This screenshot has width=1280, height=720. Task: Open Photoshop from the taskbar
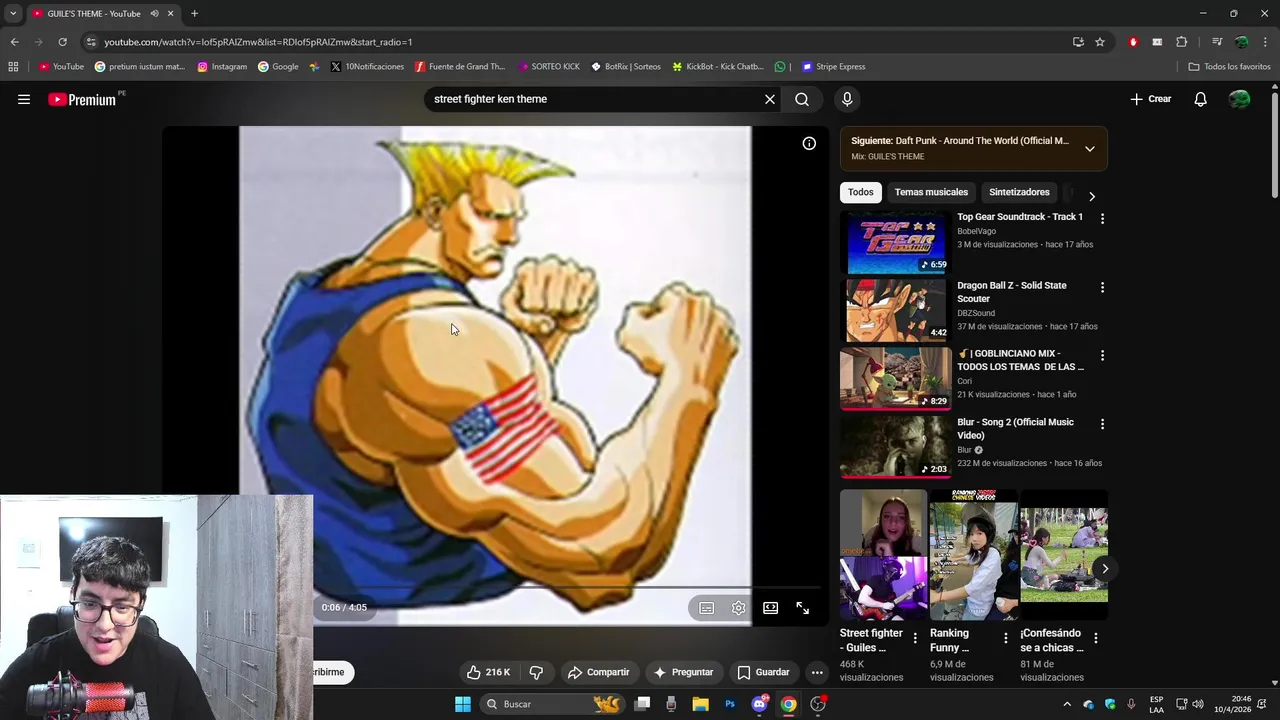(730, 704)
